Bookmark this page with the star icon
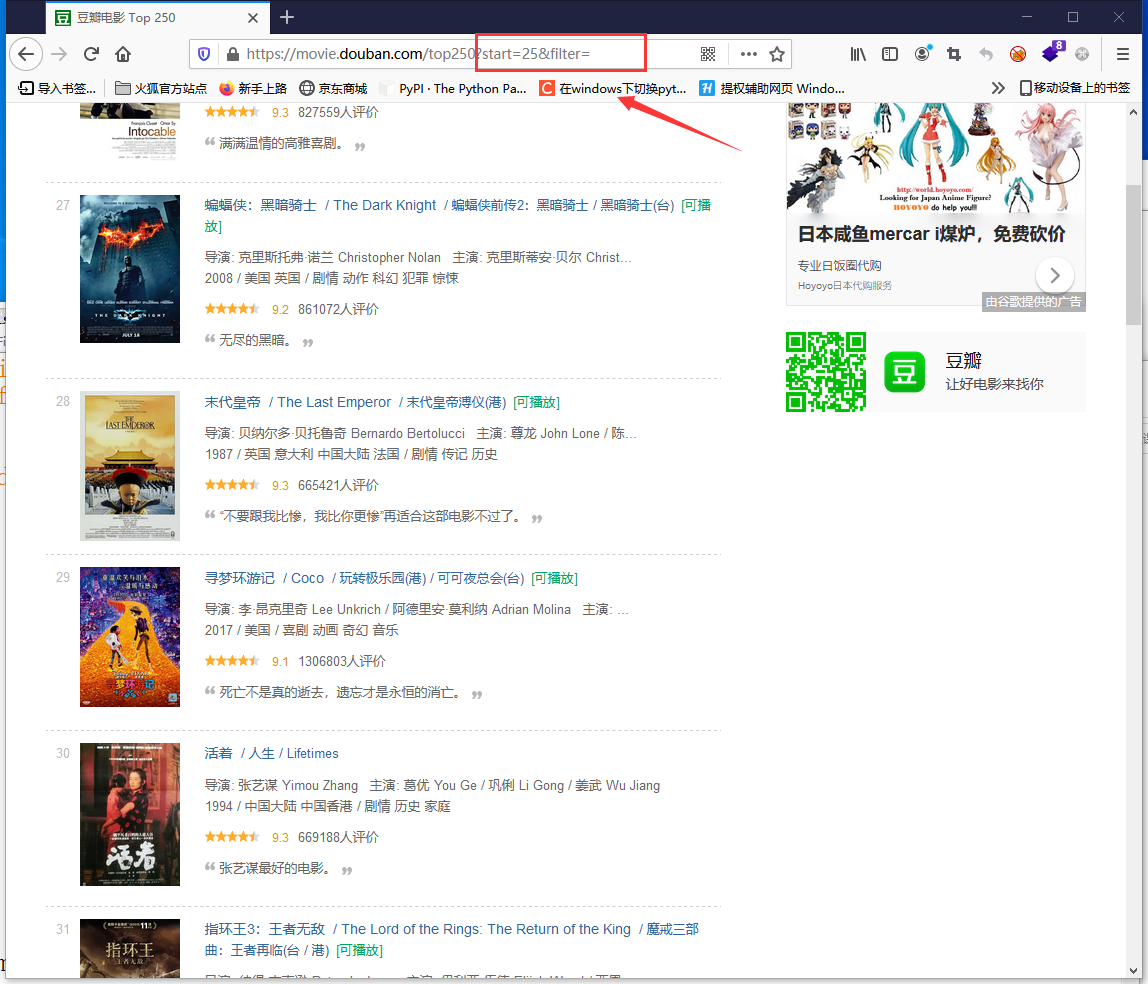 pos(776,54)
